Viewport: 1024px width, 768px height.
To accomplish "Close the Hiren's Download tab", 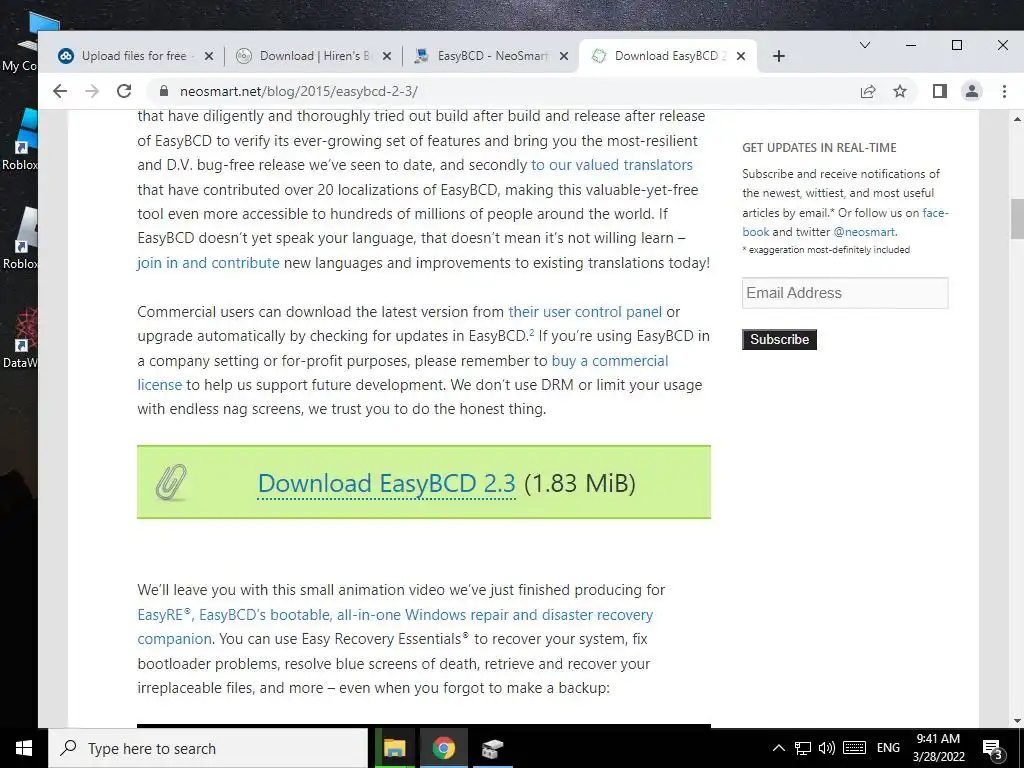I will point(387,56).
